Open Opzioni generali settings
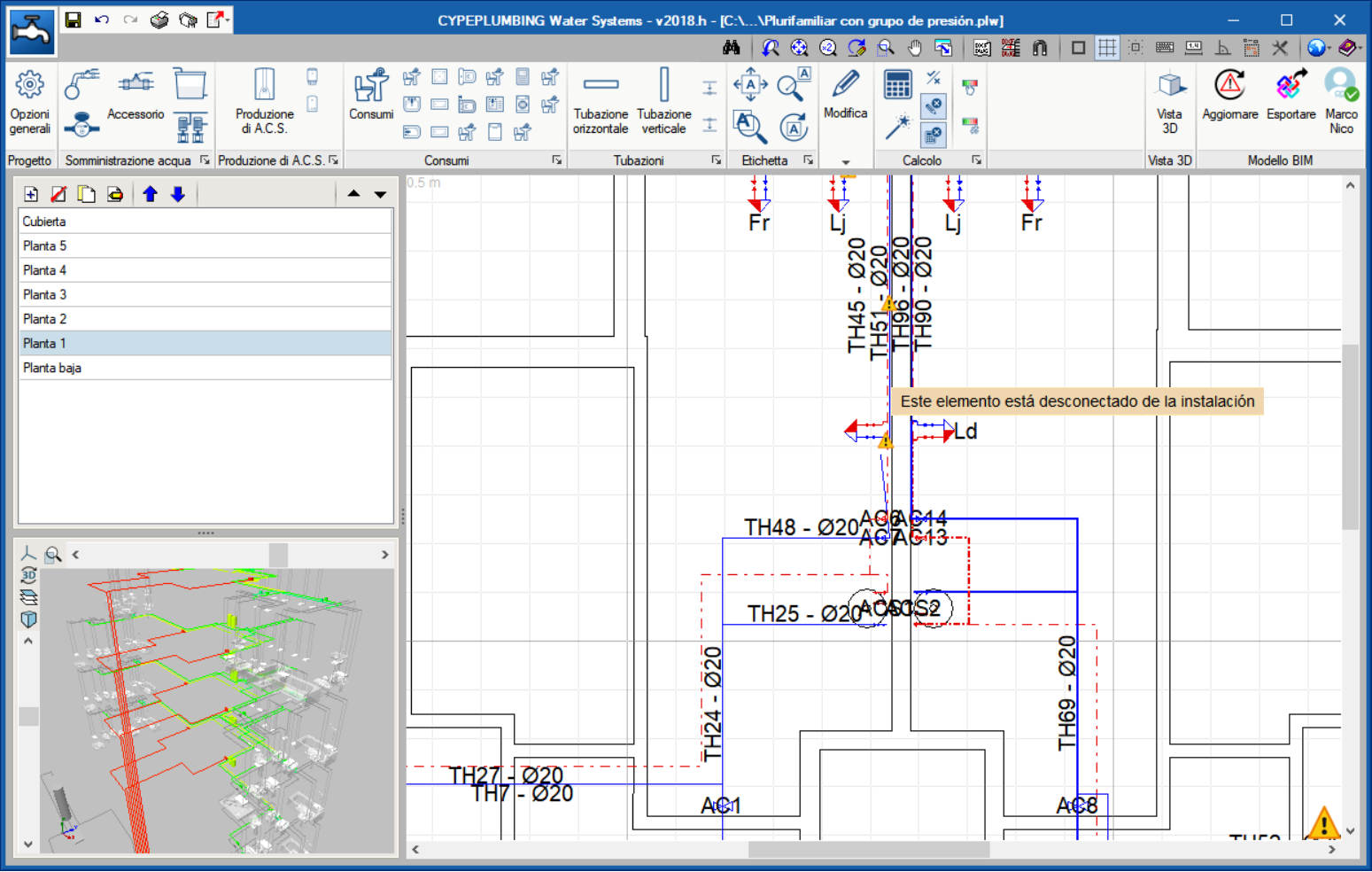Viewport: 1372px width, 872px height. coord(30,104)
